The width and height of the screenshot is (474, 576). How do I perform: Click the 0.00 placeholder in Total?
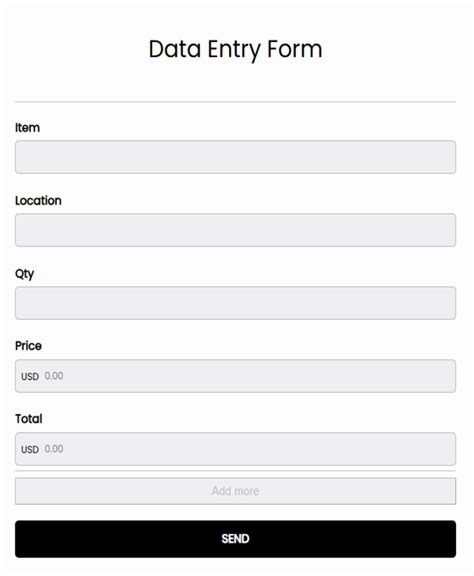coord(54,449)
